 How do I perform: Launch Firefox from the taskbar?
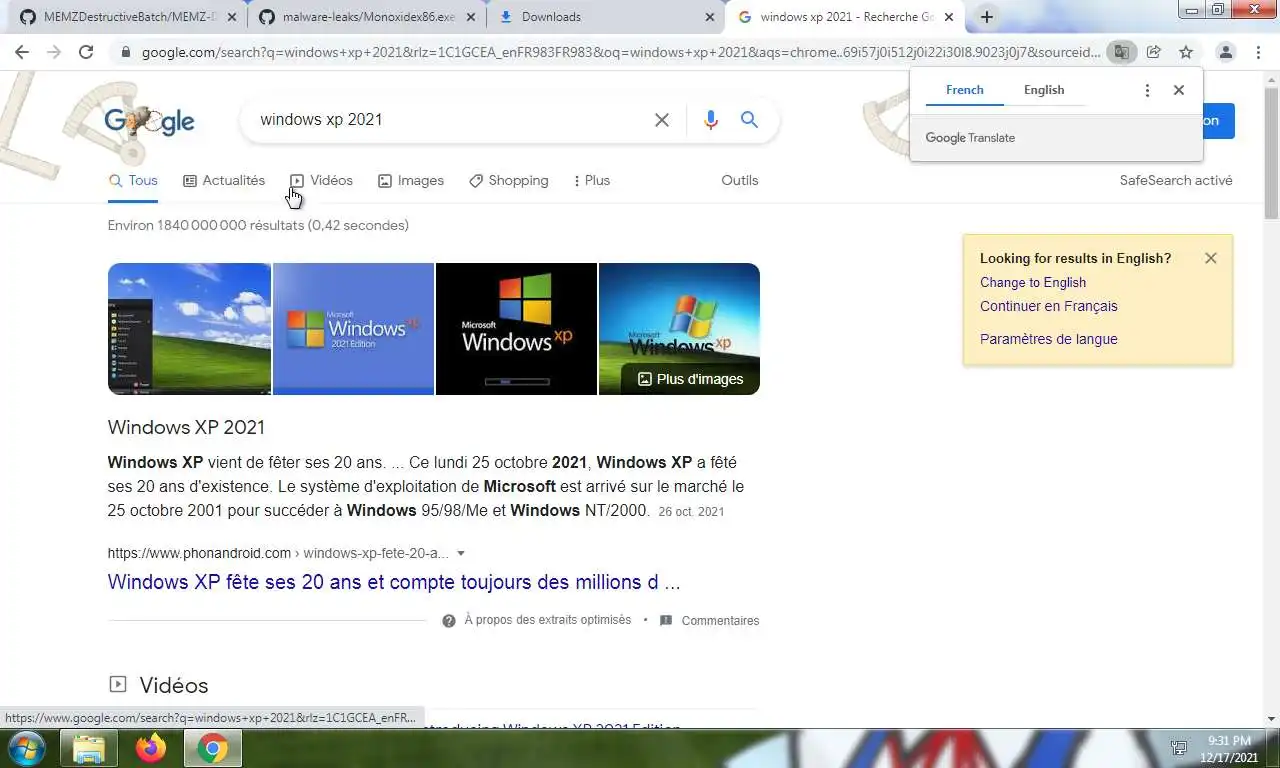[x=151, y=748]
